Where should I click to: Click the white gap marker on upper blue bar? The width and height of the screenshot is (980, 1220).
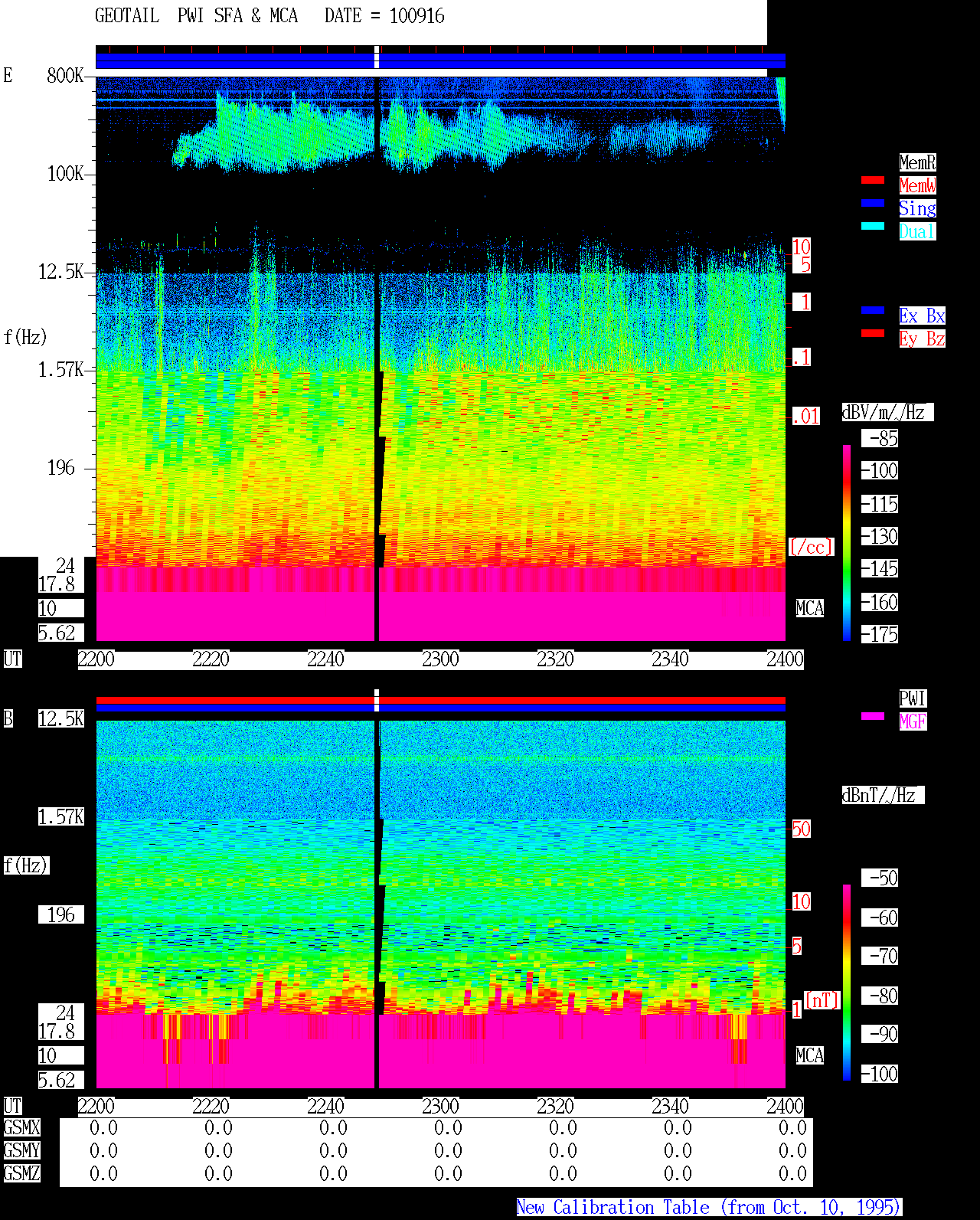pos(377,57)
